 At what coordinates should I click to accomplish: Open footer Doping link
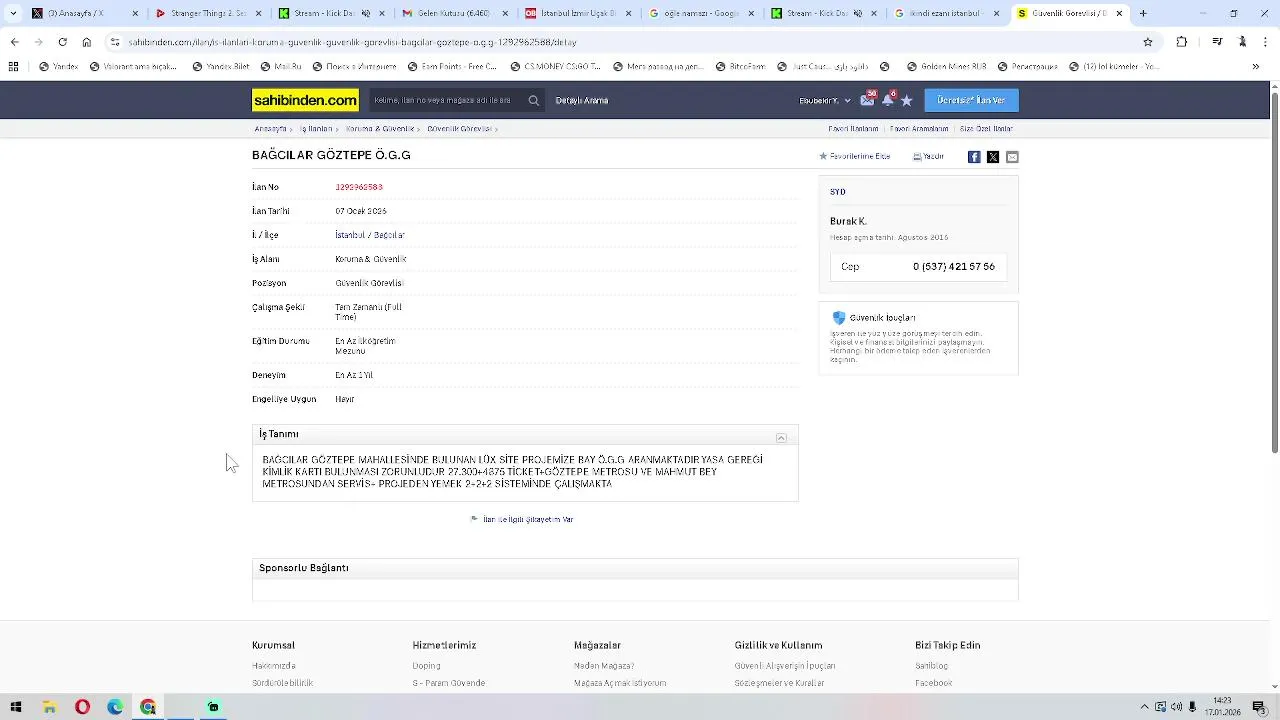(426, 666)
